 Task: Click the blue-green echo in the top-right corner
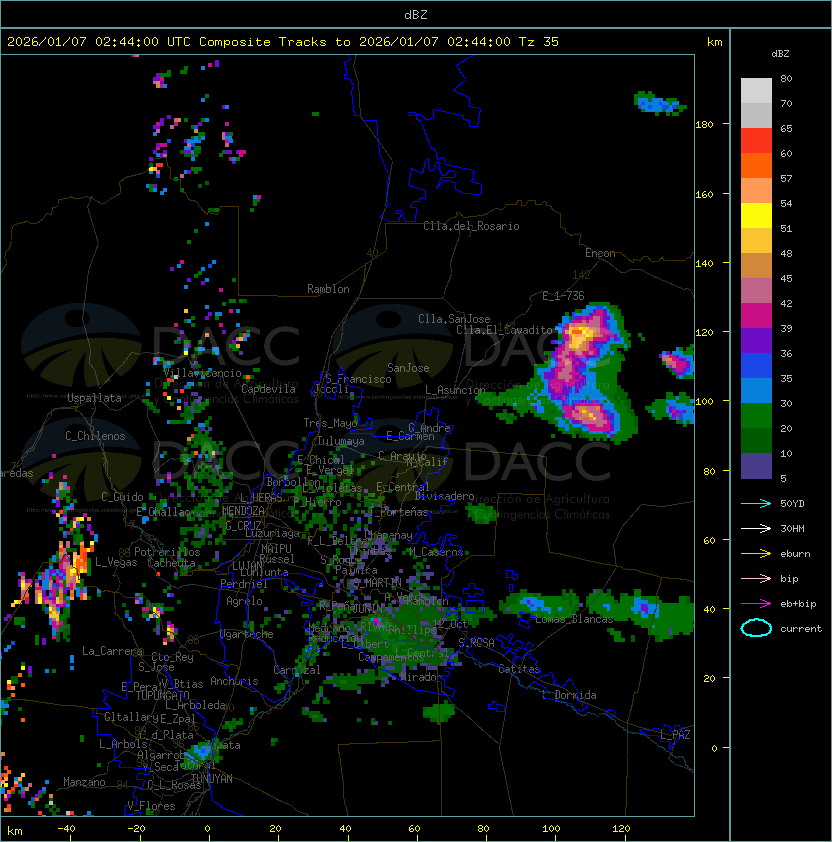659,103
